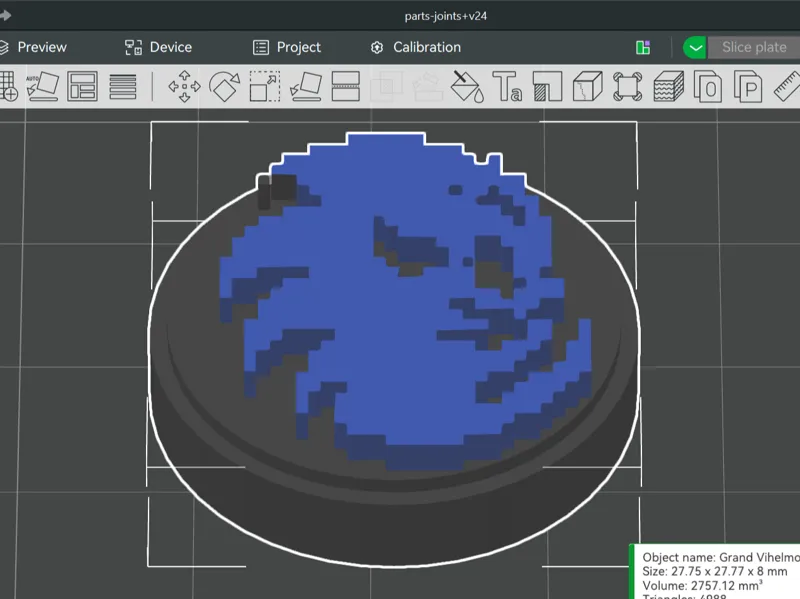Select the Scale tool

point(265,86)
